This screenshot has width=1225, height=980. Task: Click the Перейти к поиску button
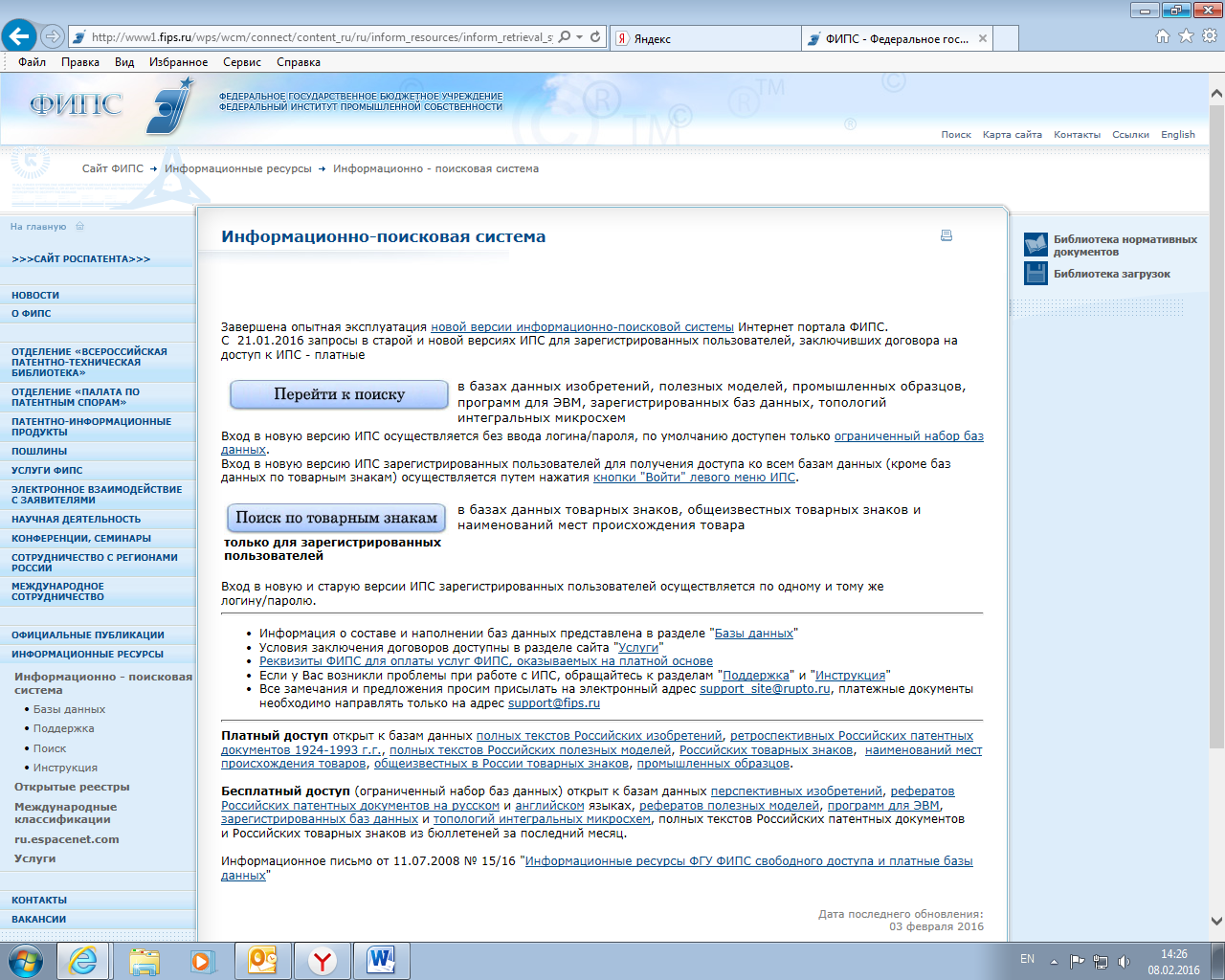(x=339, y=394)
